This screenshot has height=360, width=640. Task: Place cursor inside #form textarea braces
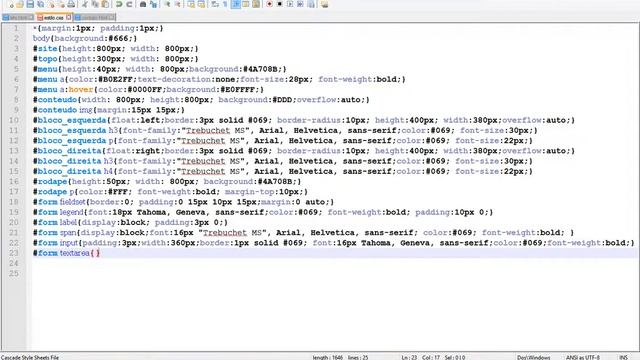pyautogui.click(x=96, y=253)
